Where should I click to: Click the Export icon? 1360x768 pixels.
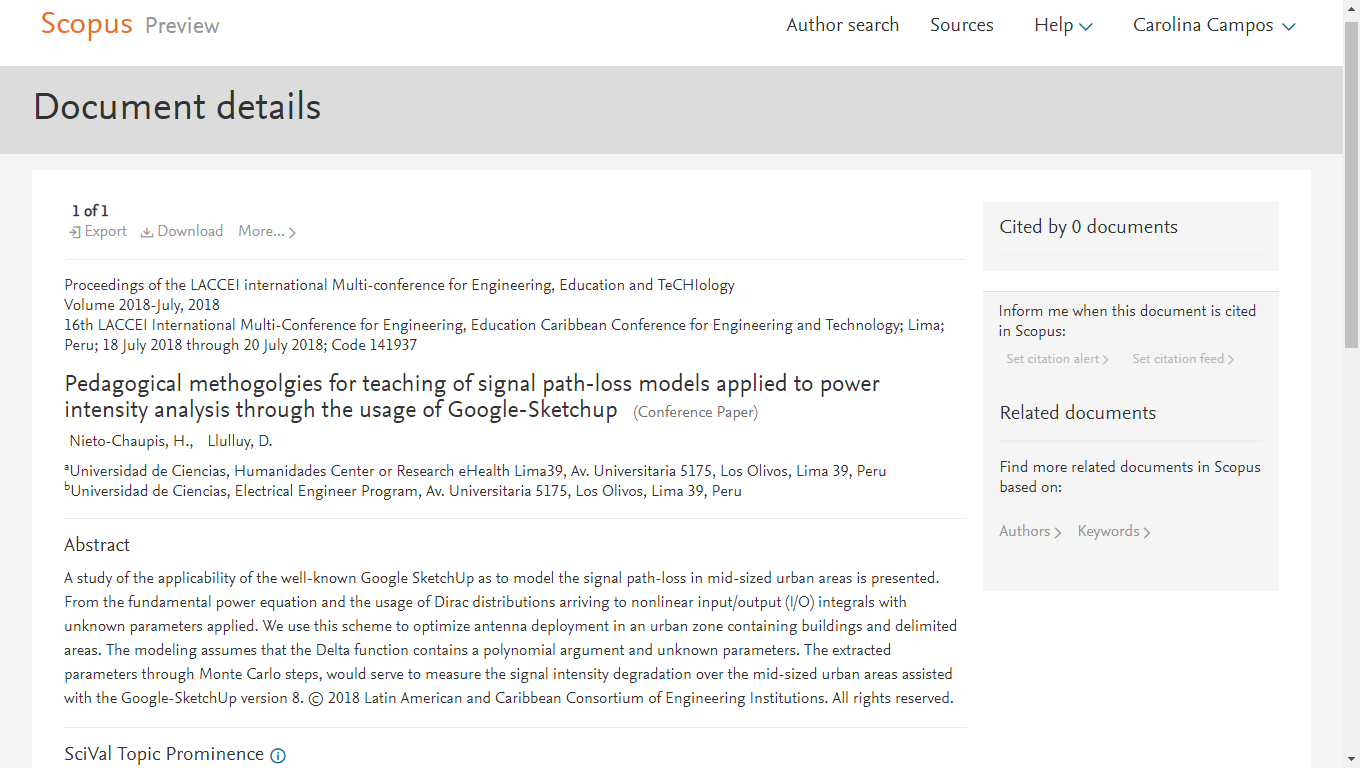(x=75, y=232)
